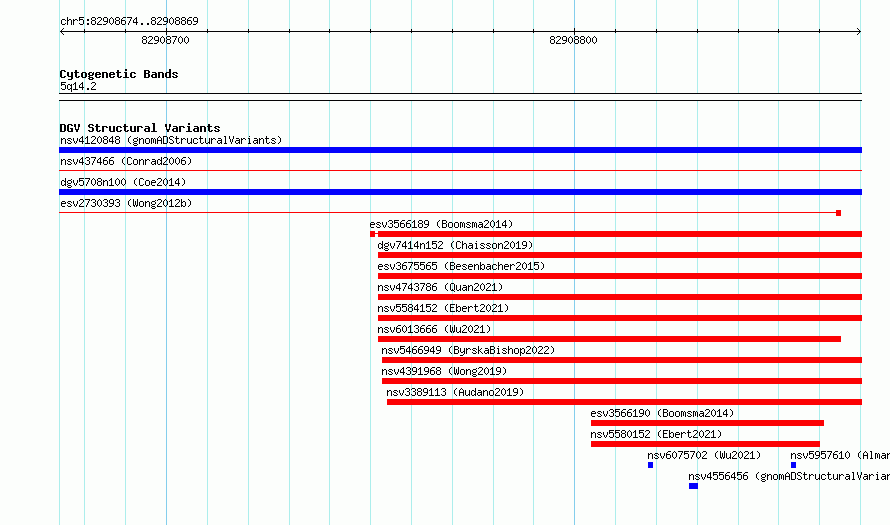Click the chr5:82908674..82908869 coordinate label
Screen dimensions: 890x525
pyautogui.click(x=129, y=21)
